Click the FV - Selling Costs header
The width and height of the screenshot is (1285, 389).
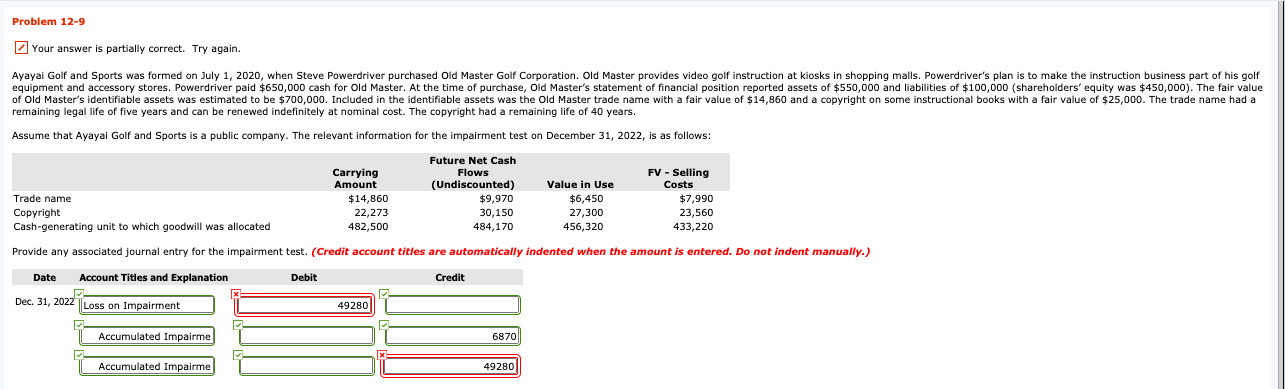tap(678, 178)
